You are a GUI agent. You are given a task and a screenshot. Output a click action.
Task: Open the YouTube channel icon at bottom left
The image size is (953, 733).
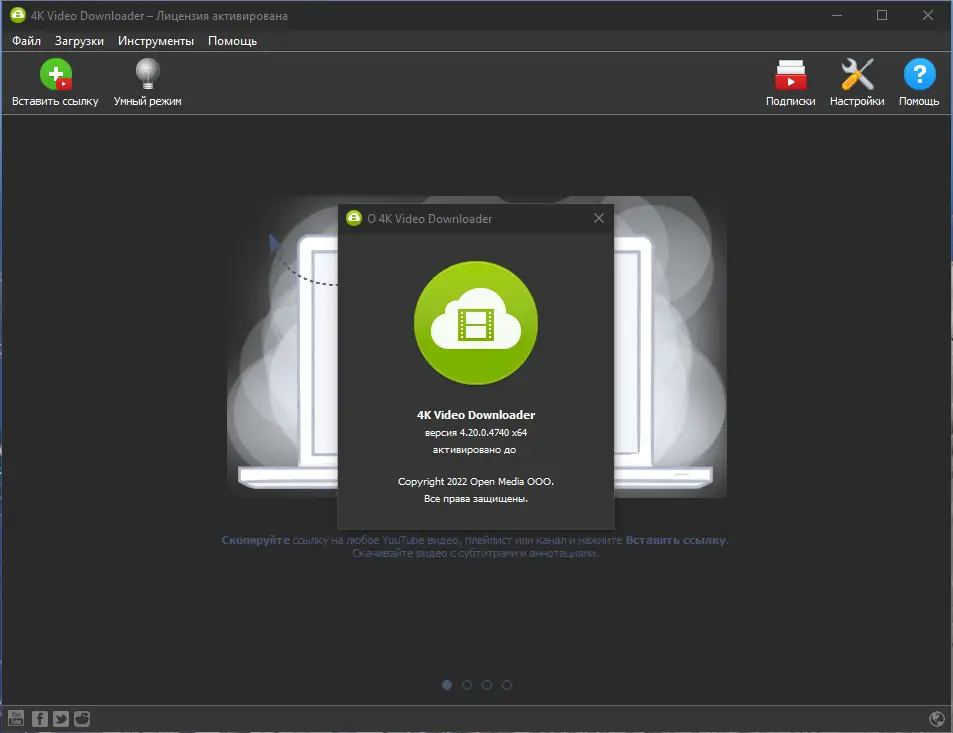click(x=16, y=718)
